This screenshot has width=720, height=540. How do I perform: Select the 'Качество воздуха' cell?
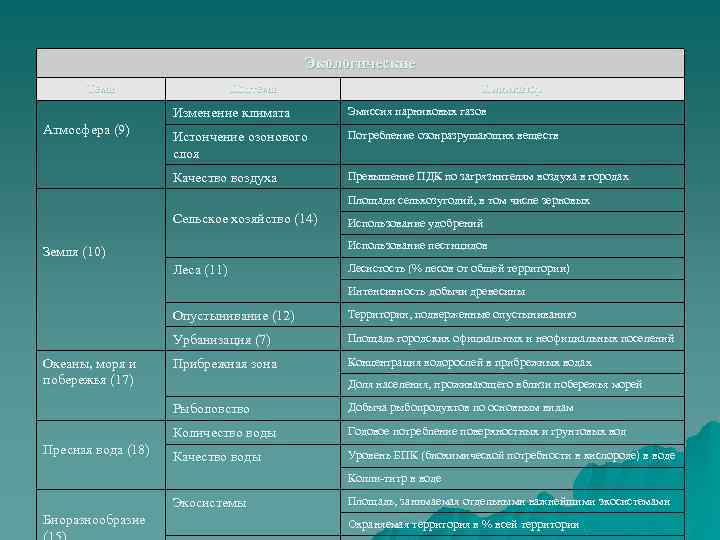tap(253, 177)
